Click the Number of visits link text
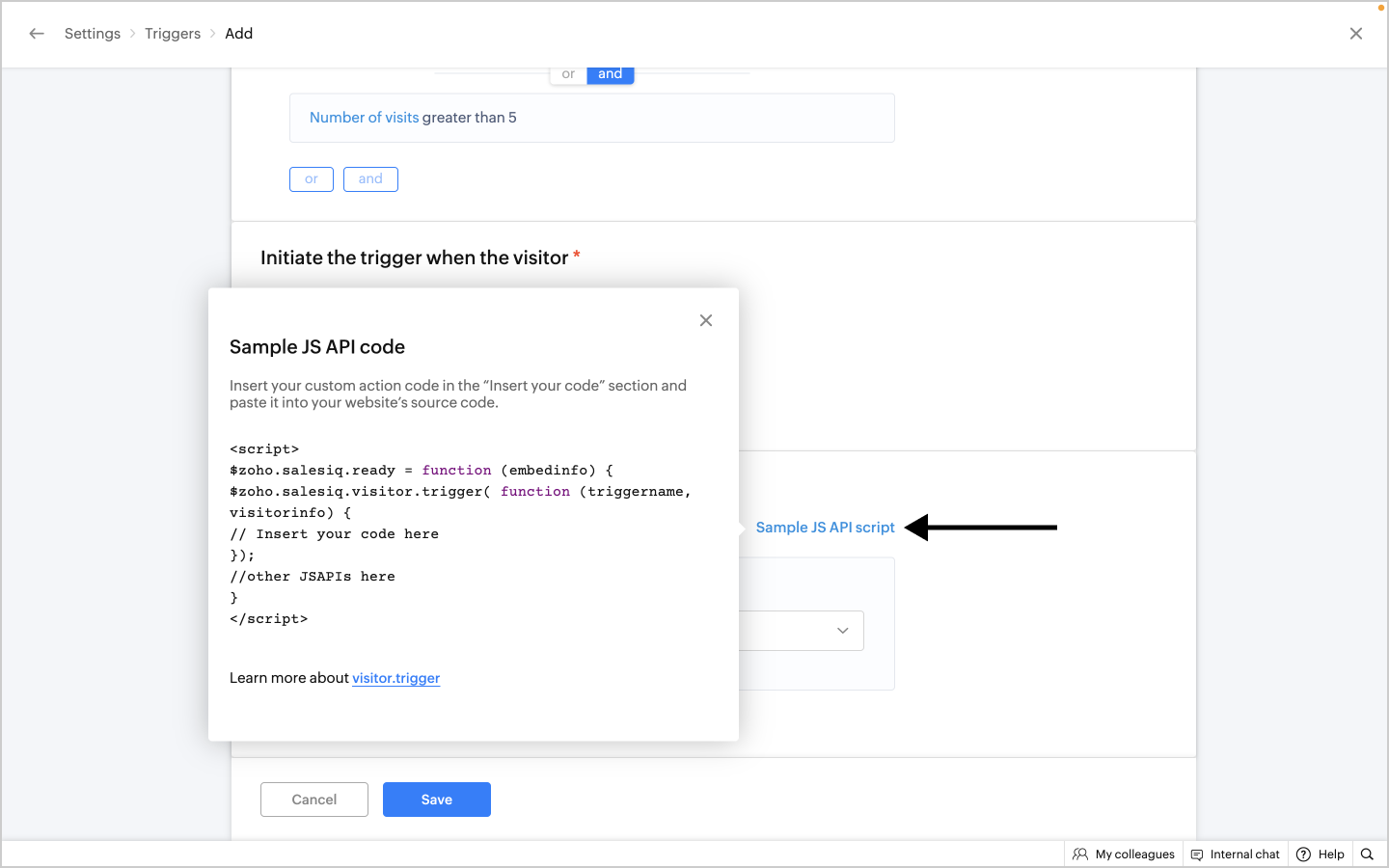This screenshot has width=1389, height=868. [x=364, y=118]
